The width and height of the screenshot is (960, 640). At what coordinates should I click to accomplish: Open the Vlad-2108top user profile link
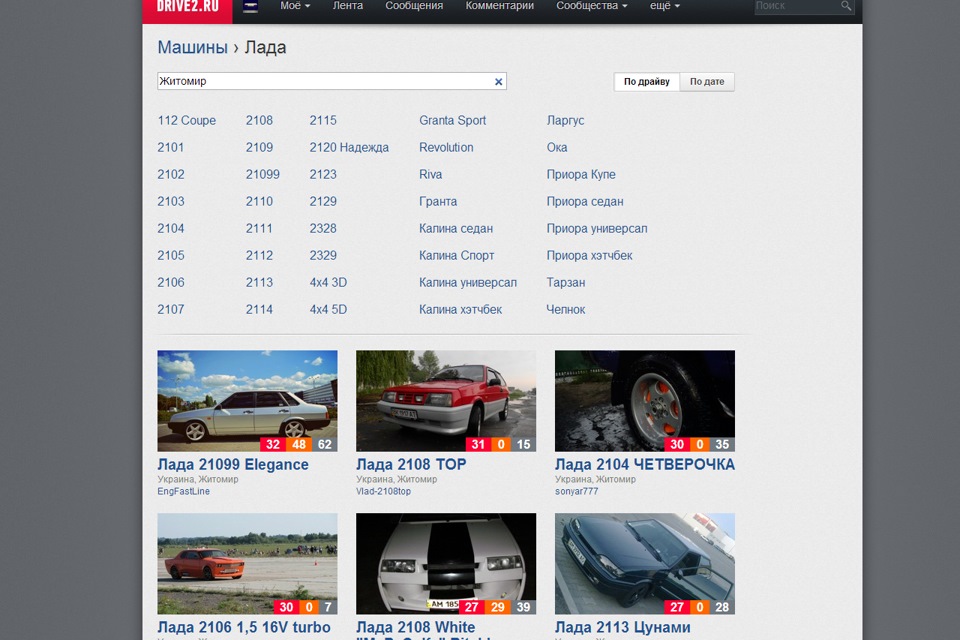pos(383,491)
